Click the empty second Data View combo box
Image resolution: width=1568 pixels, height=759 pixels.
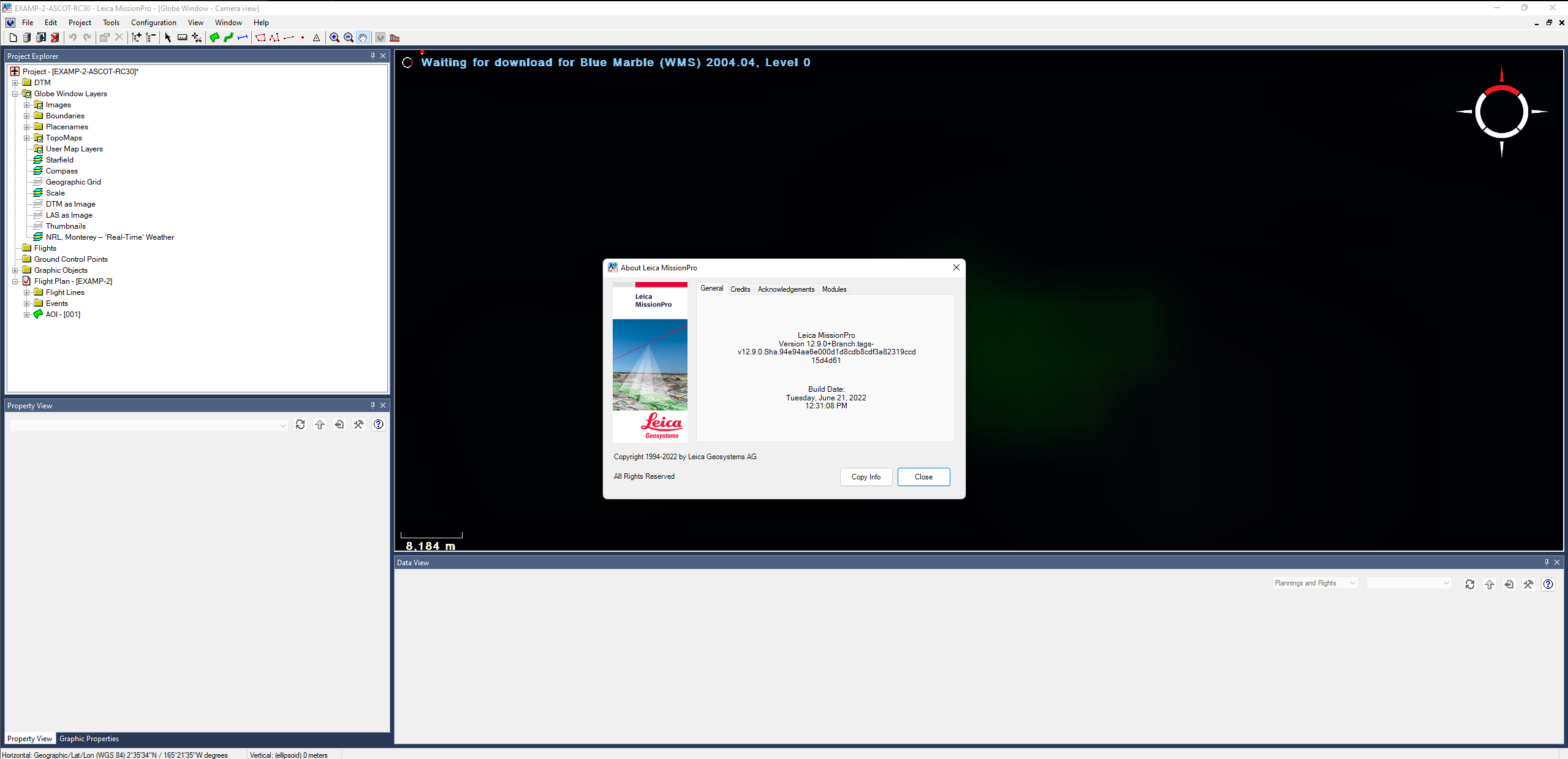(x=1409, y=583)
